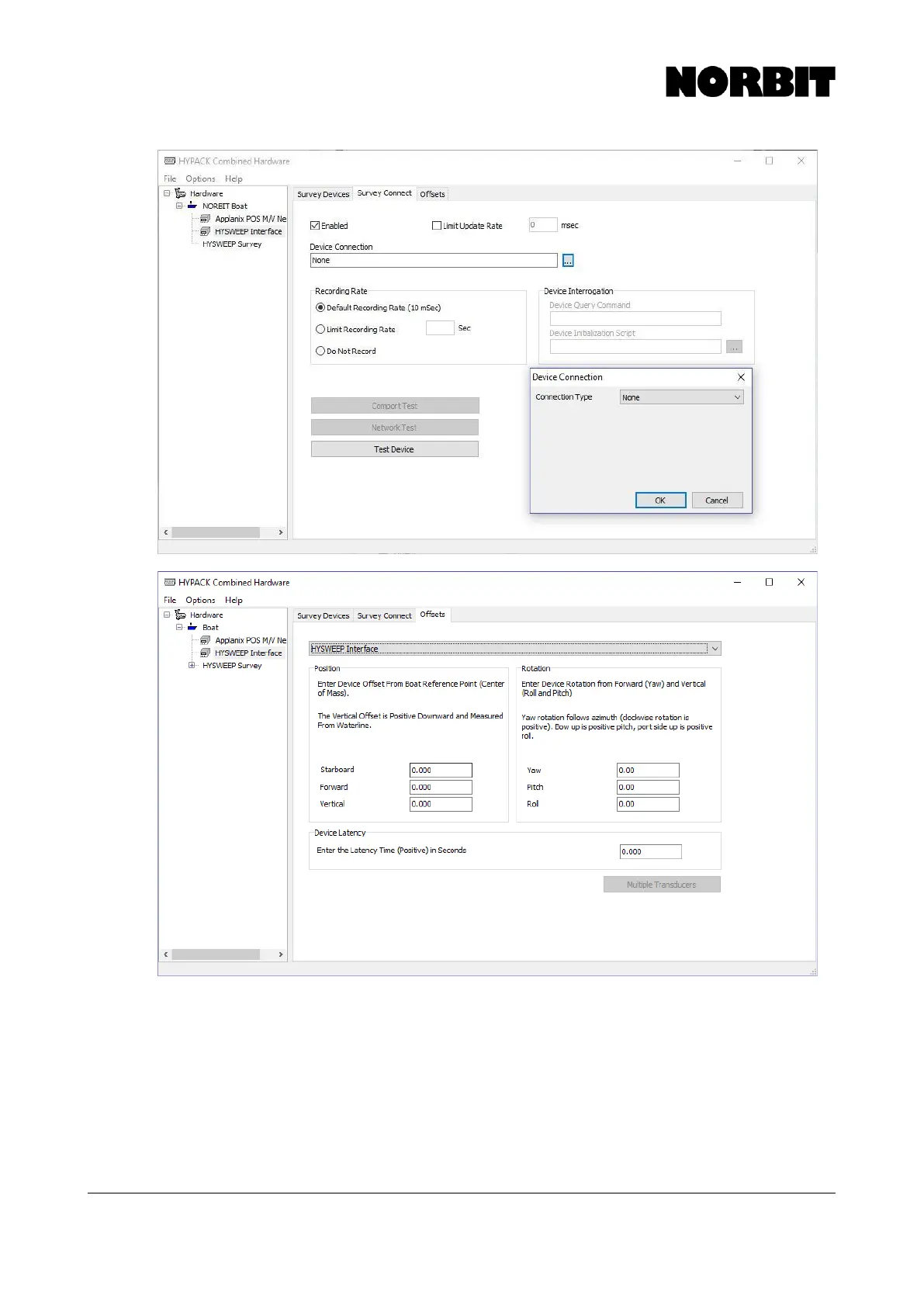Click lower window tree horizontal scrollbar

pos(216,954)
